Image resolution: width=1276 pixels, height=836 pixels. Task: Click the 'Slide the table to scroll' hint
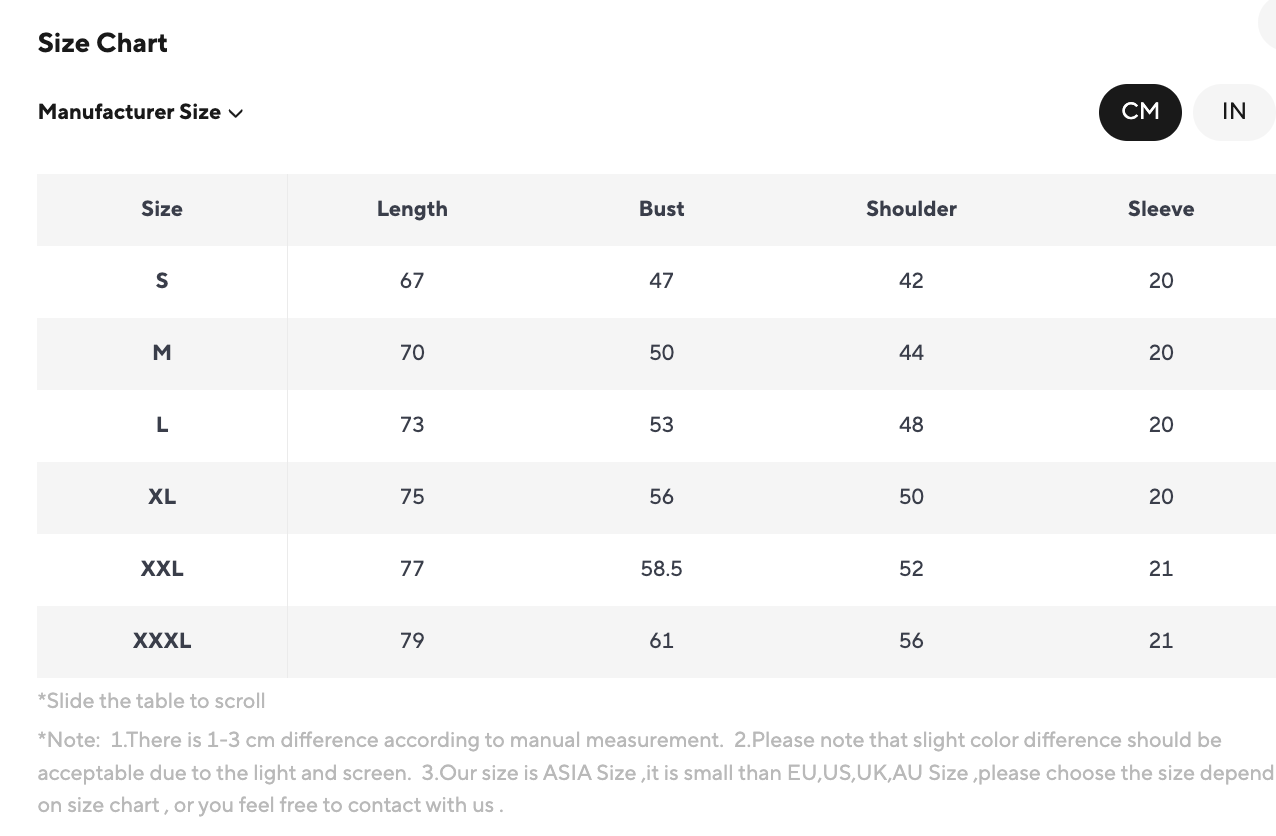click(151, 701)
